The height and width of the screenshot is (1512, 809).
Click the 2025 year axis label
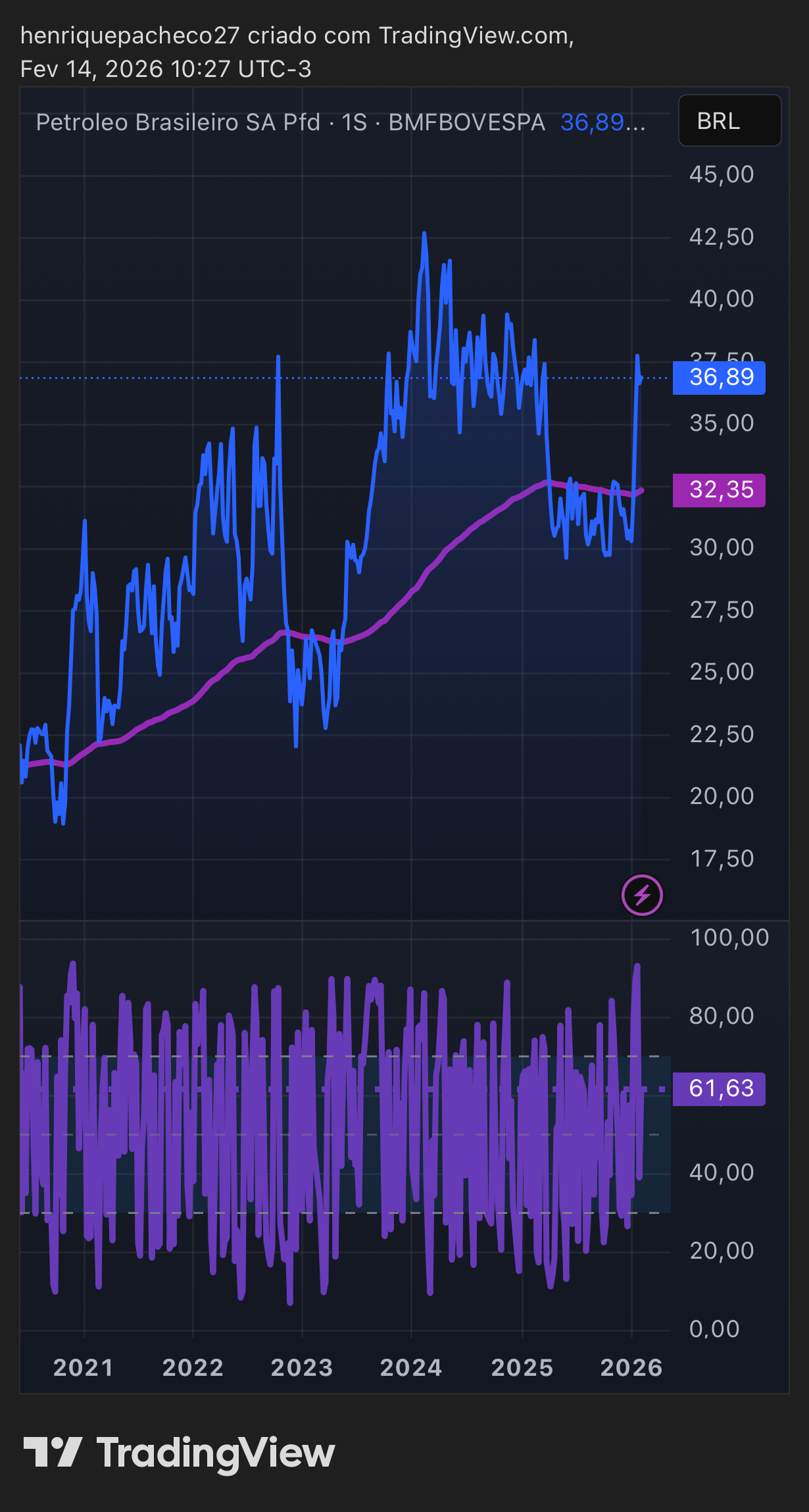pos(522,1368)
